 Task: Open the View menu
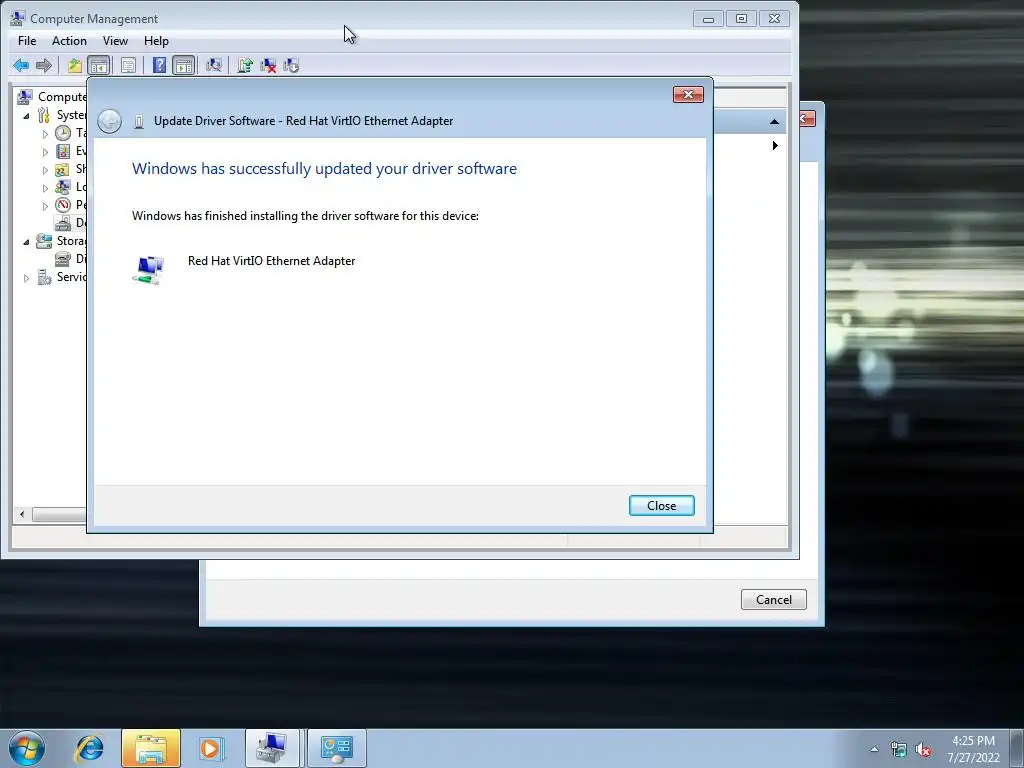point(115,40)
